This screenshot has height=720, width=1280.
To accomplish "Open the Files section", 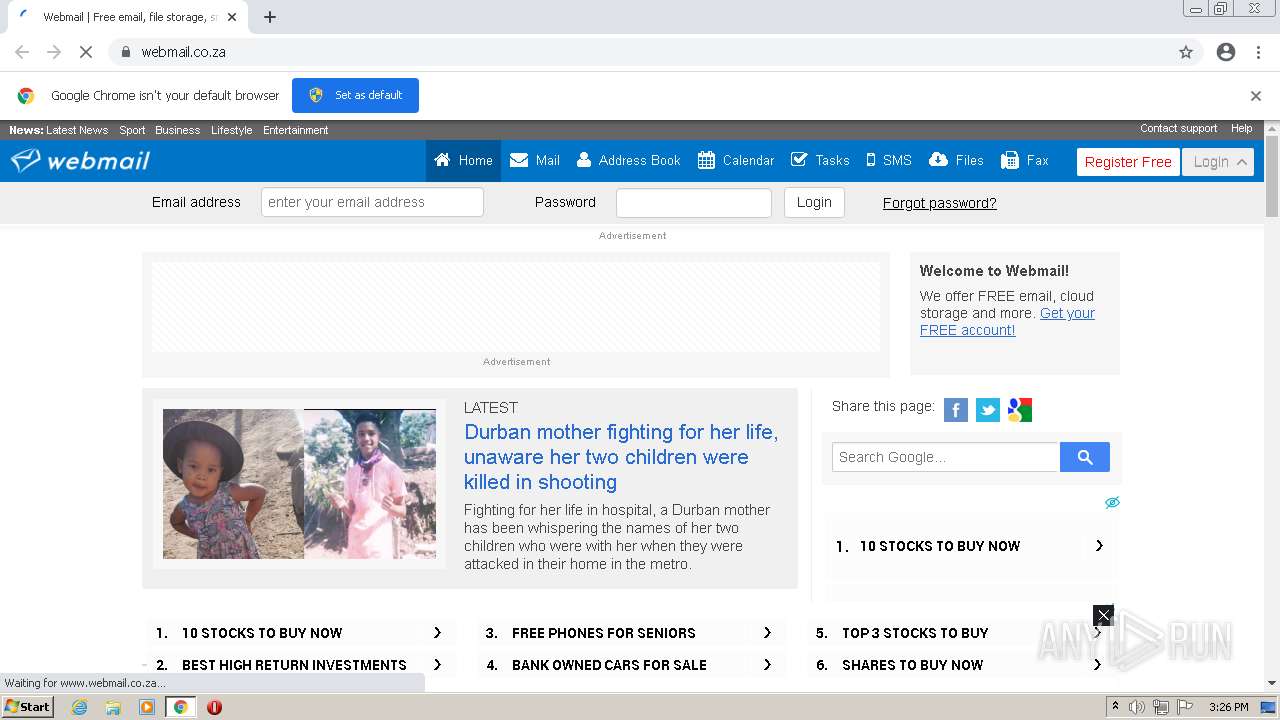I will tap(956, 161).
